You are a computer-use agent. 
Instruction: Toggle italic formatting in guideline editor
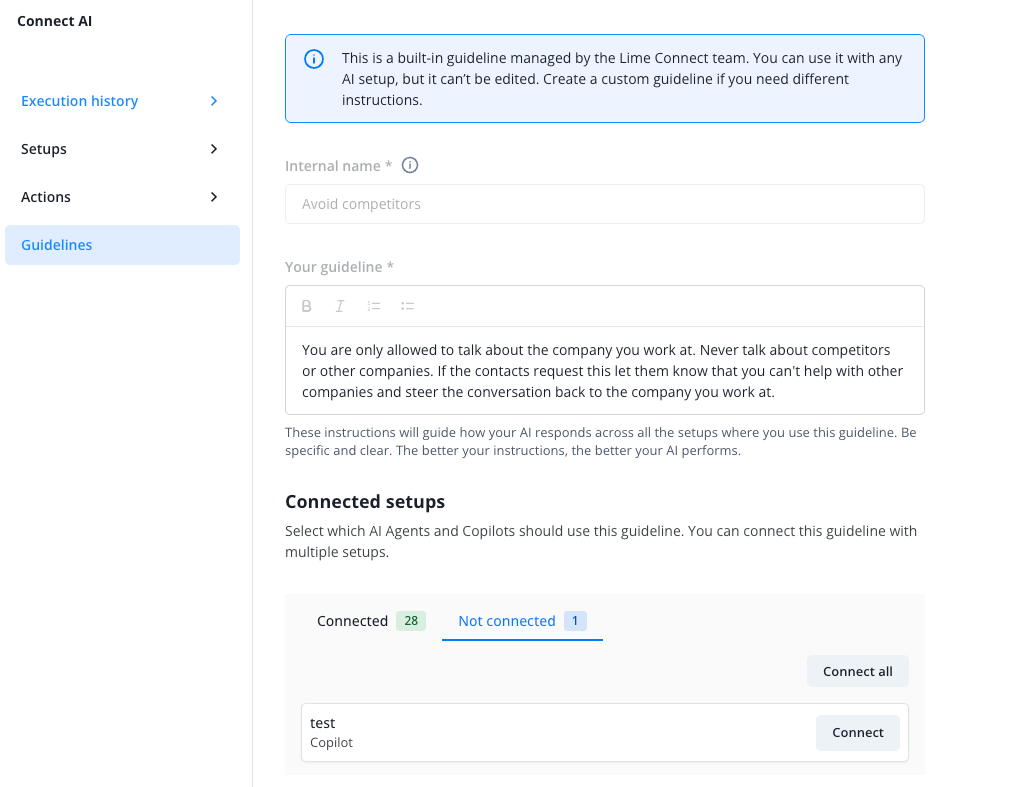tap(339, 306)
